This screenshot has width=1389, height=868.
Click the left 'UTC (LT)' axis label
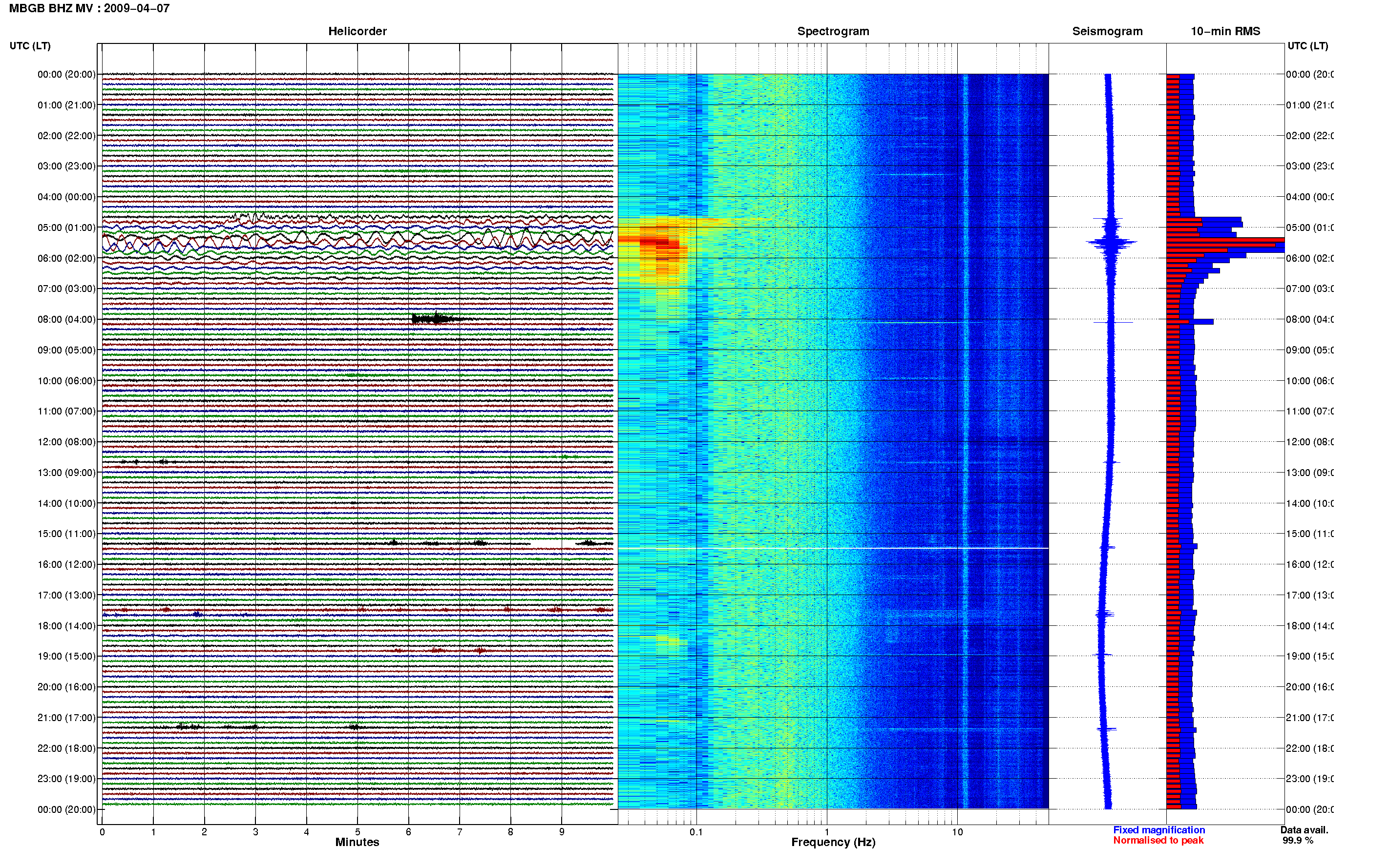(30, 46)
